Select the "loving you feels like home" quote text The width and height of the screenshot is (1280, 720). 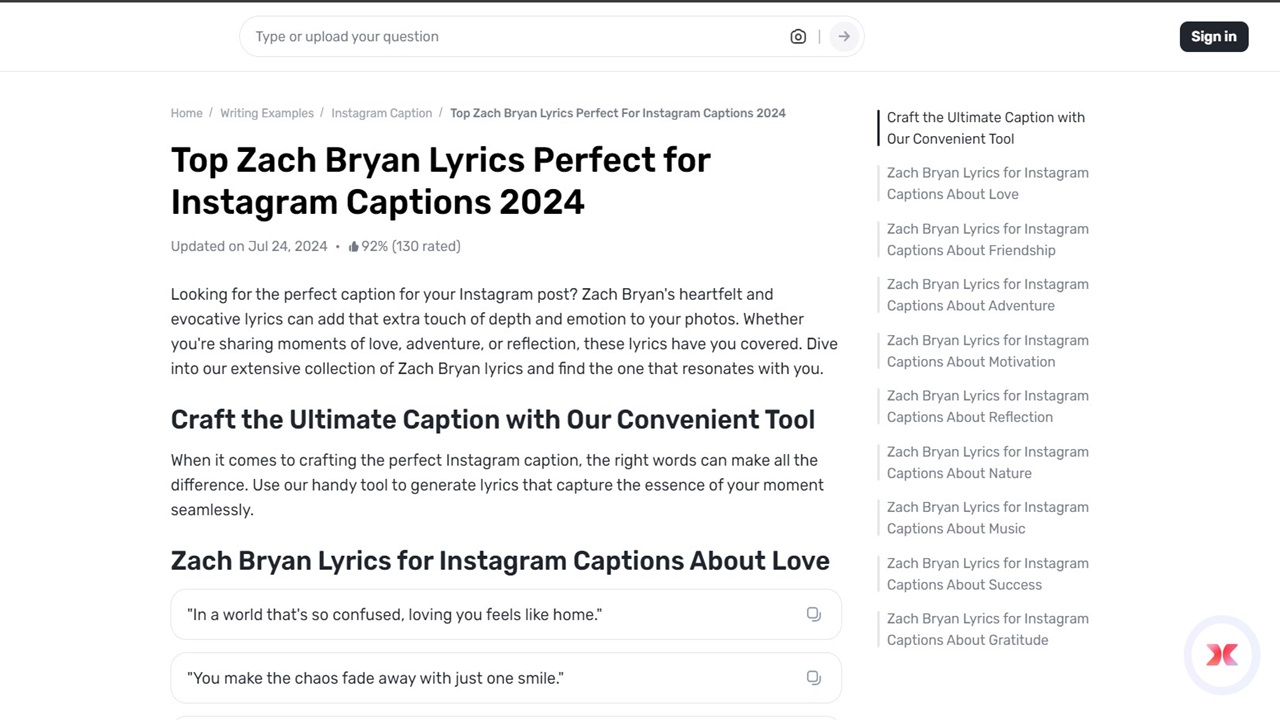coord(394,615)
